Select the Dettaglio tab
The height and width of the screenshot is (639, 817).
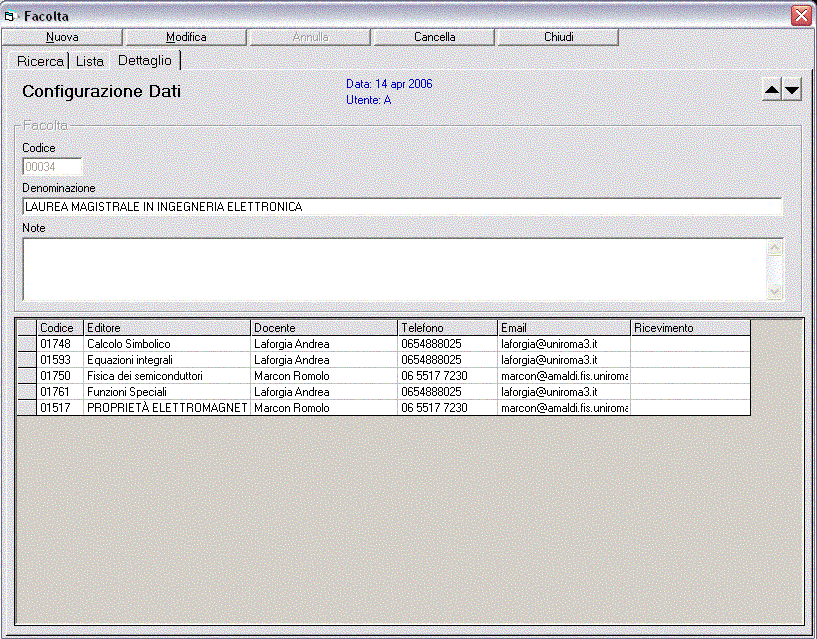[x=145, y=60]
